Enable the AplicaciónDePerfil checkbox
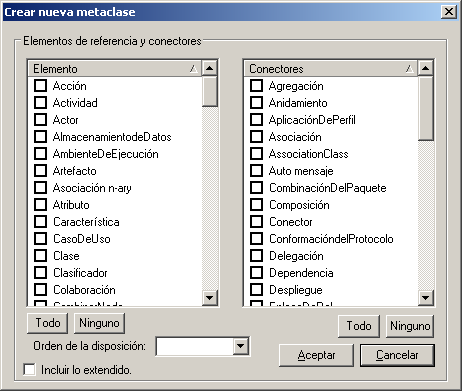Screen dimensions: 462x391 [x=256, y=120]
